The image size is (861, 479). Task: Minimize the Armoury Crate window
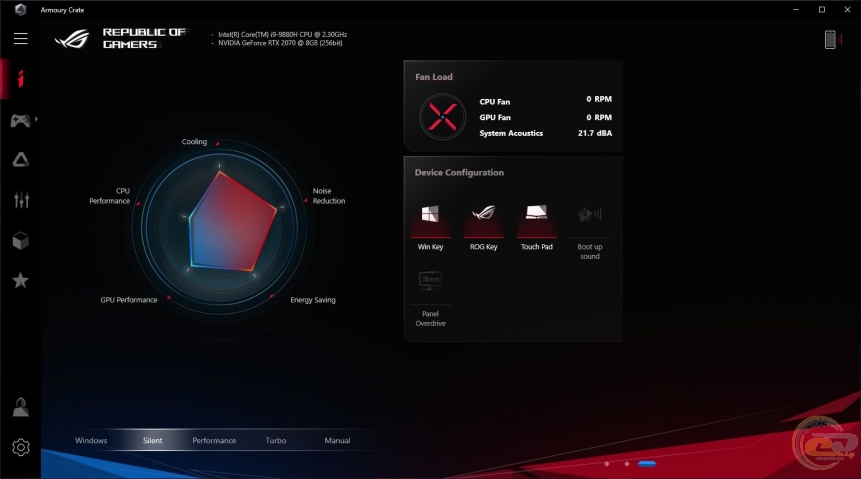coord(796,9)
